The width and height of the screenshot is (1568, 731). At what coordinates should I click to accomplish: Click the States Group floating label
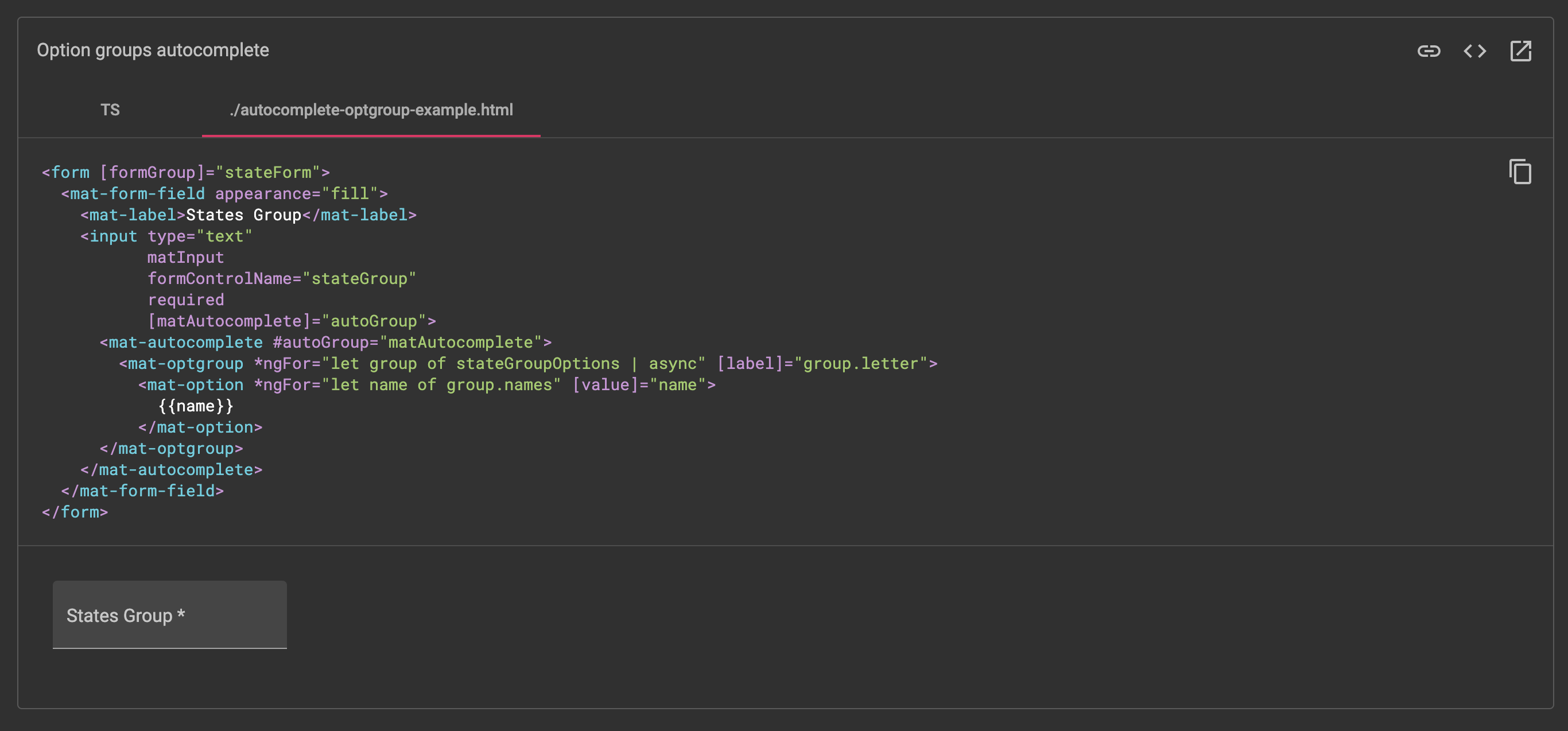click(124, 615)
